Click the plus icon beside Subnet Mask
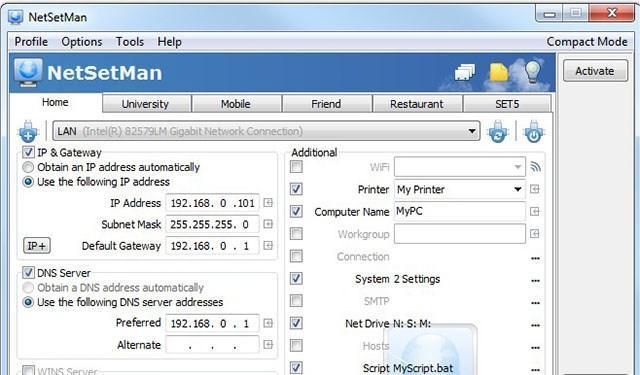Image resolution: width=640 pixels, height=375 pixels. 268,224
